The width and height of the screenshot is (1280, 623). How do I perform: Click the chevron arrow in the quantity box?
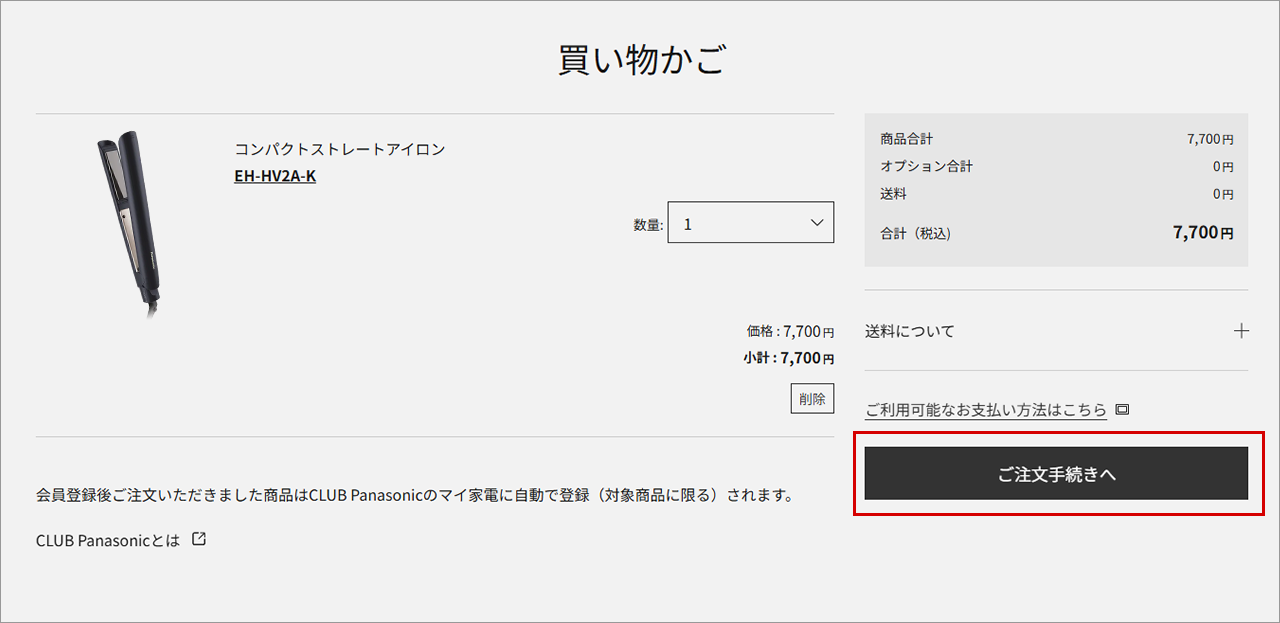[x=817, y=223]
